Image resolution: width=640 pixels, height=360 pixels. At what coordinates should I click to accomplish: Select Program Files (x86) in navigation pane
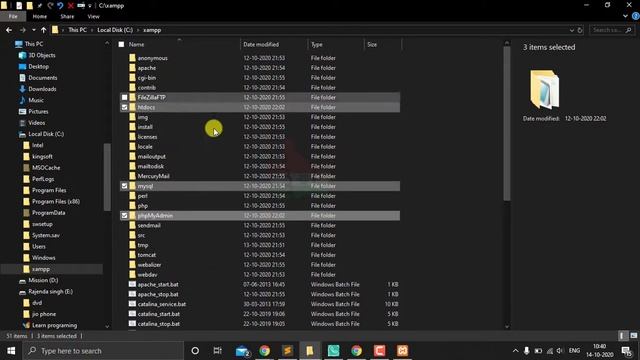point(56,201)
